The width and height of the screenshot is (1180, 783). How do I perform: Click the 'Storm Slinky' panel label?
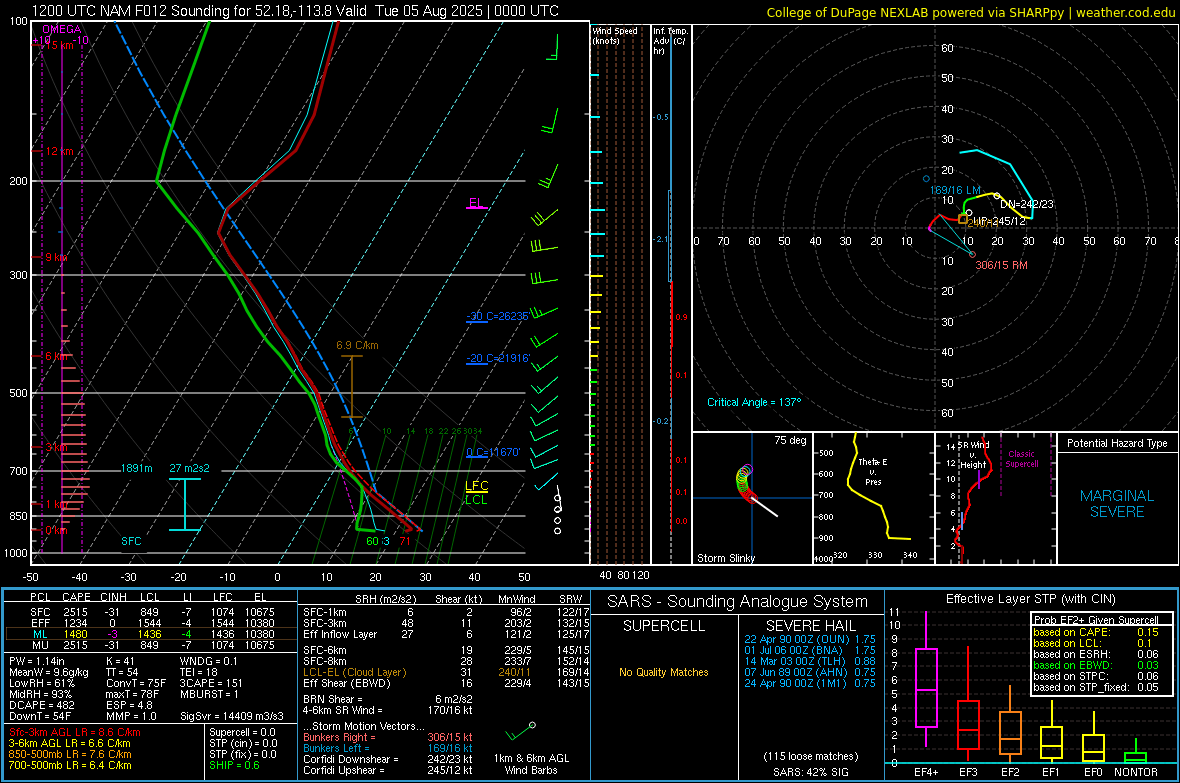coord(725,558)
